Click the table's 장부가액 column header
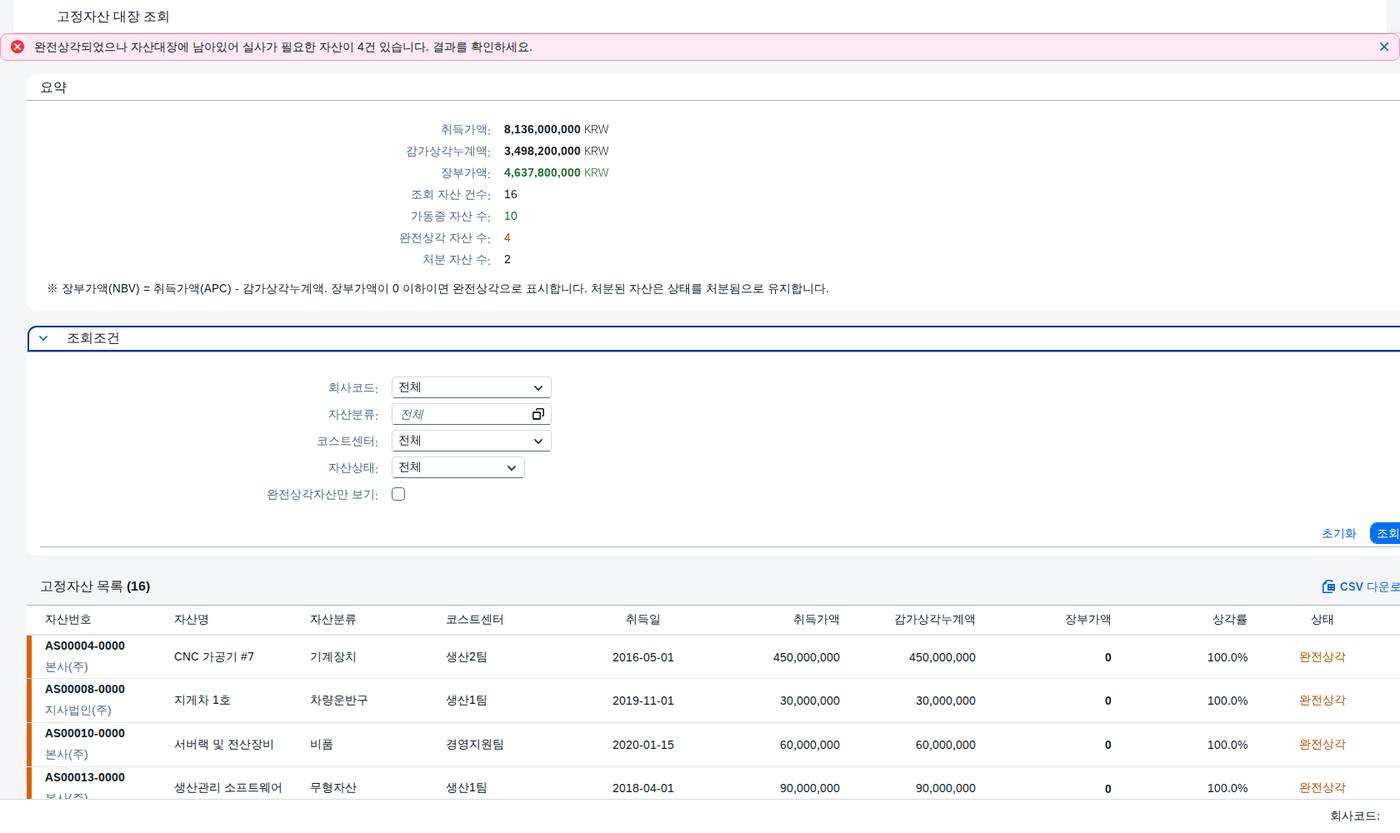 pos(1088,620)
